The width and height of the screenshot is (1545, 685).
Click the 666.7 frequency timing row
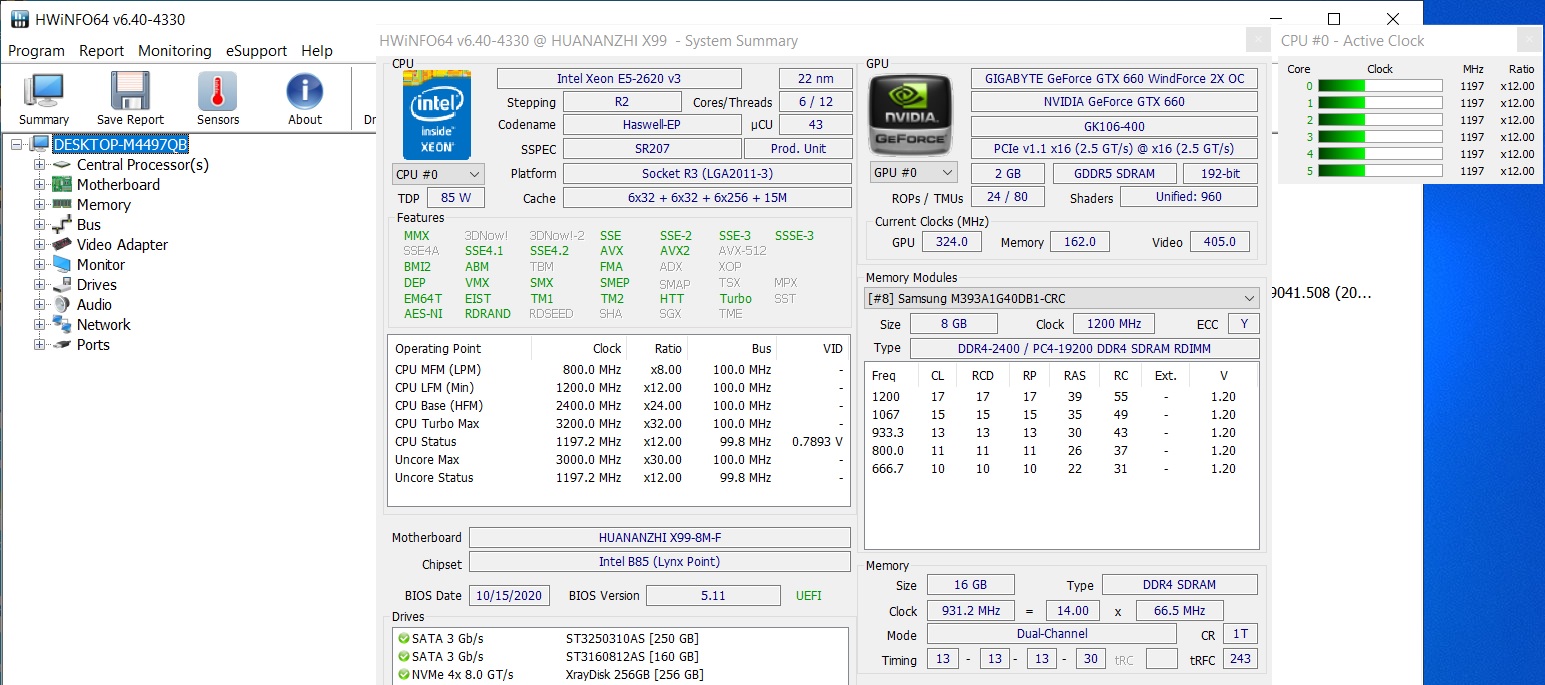(x=1062, y=469)
